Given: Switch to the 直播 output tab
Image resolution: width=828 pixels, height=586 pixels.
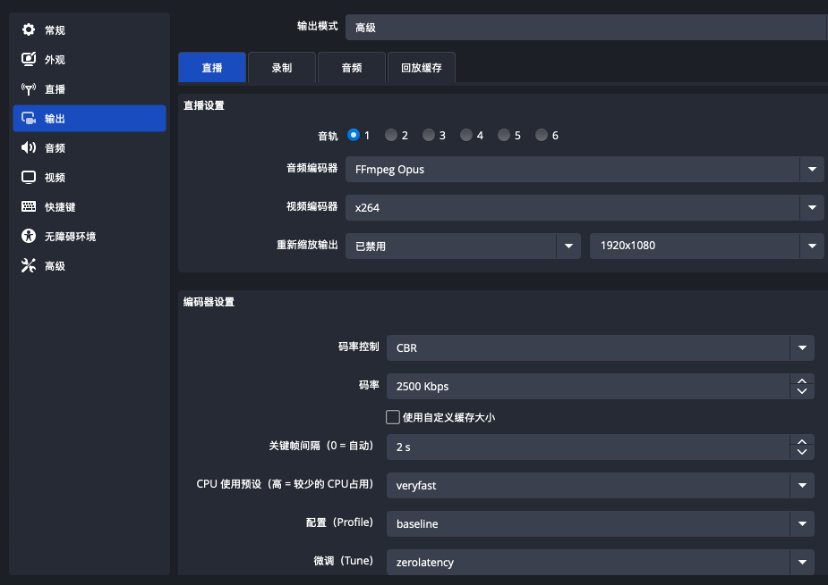Looking at the screenshot, I should (x=212, y=68).
